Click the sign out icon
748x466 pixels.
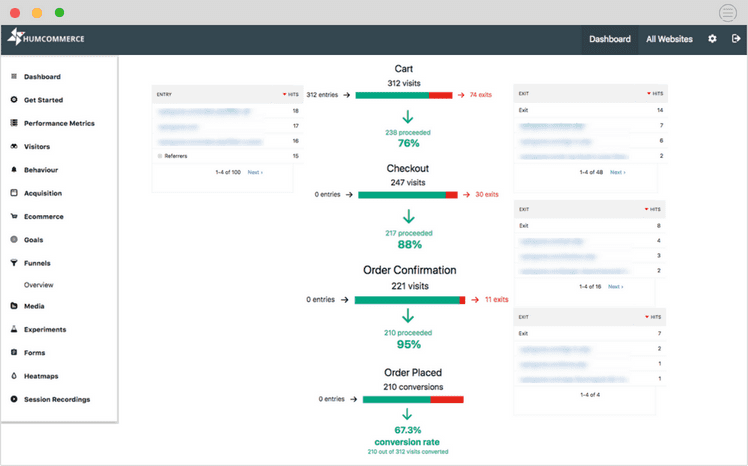736,39
